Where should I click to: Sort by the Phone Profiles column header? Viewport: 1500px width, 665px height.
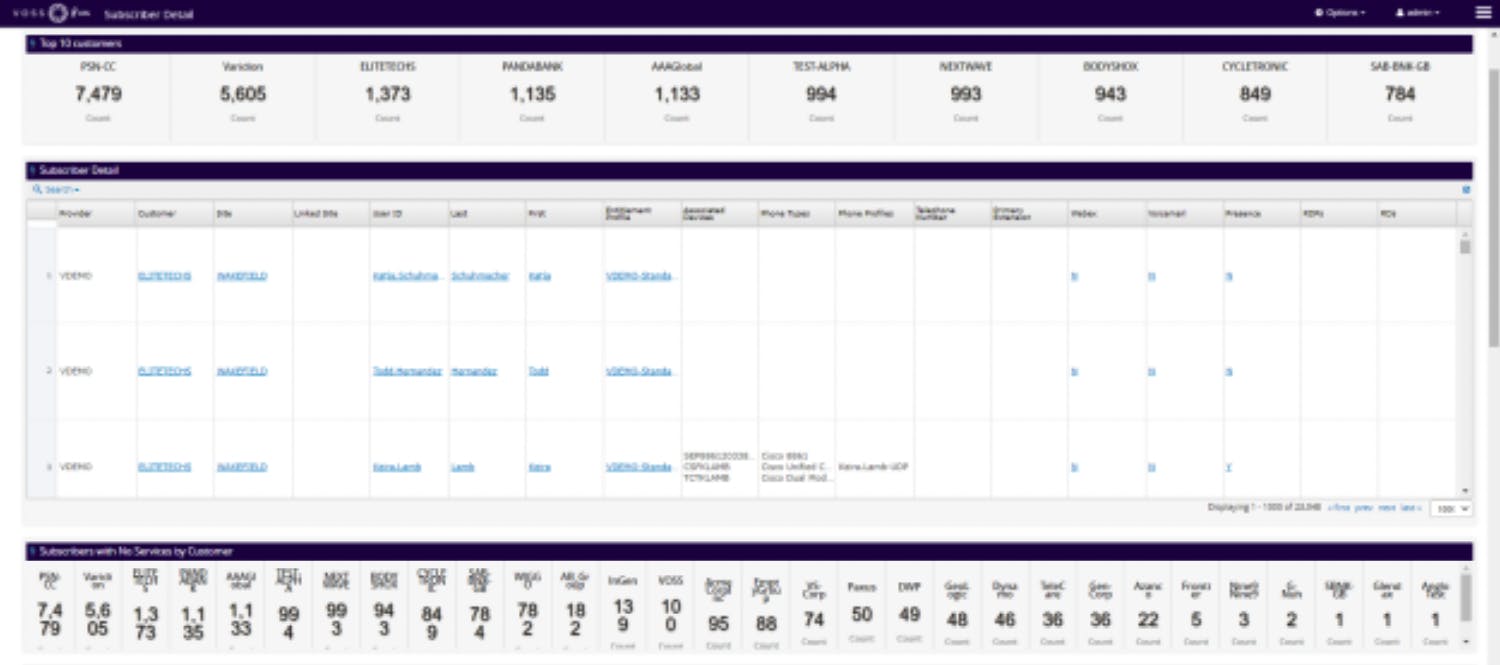point(875,213)
